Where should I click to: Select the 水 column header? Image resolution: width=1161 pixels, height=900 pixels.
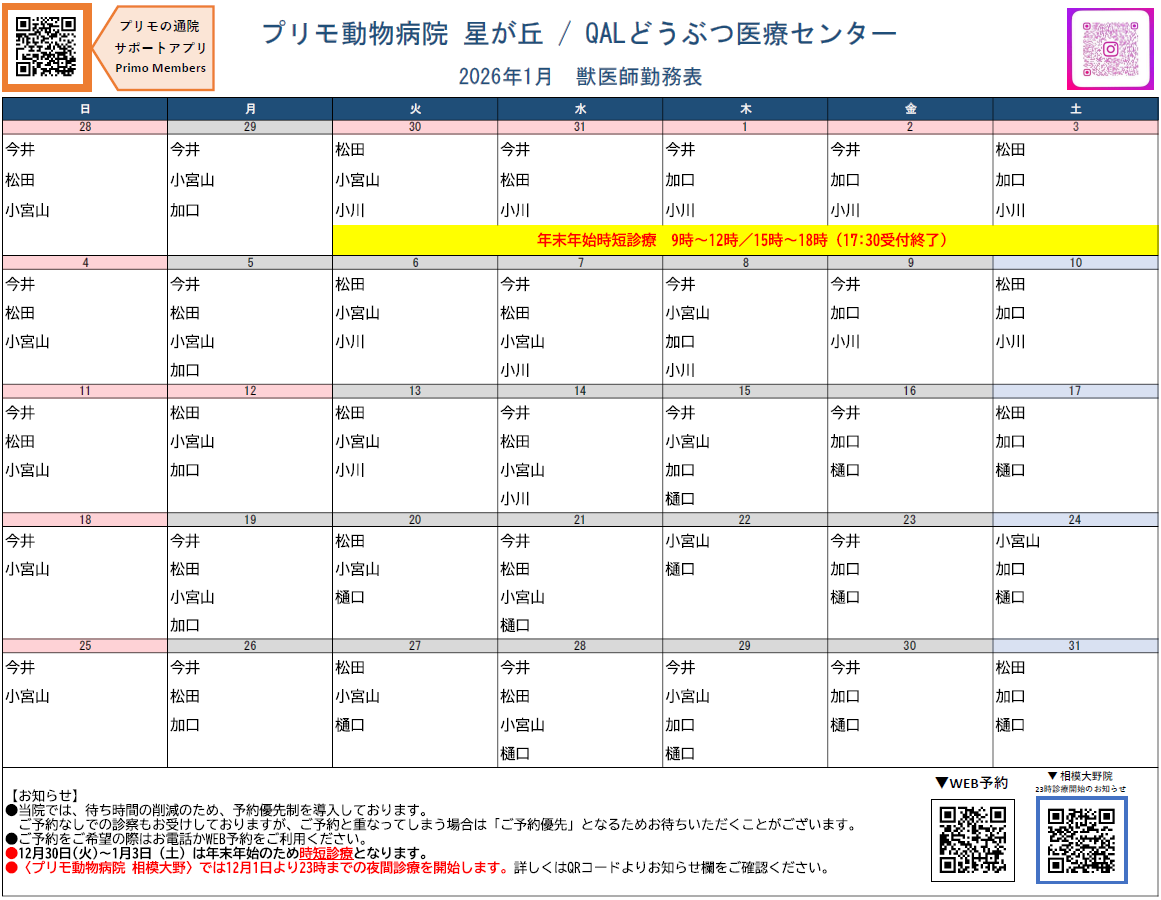coord(580,109)
